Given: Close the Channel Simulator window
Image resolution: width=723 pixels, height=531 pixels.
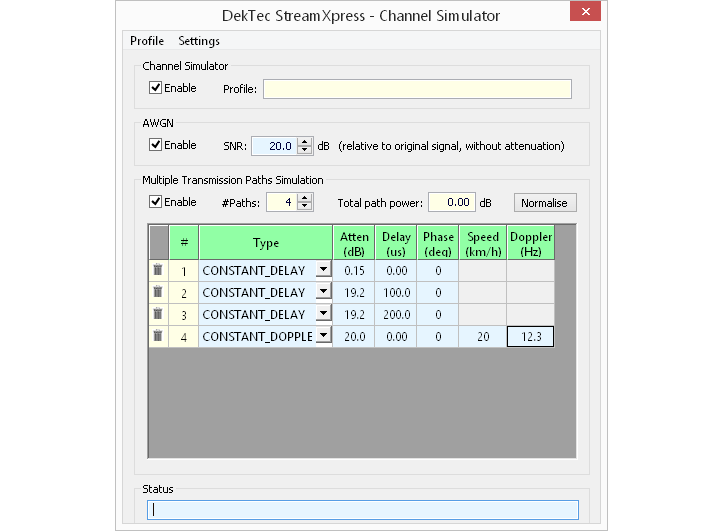Looking at the screenshot, I should click(585, 11).
